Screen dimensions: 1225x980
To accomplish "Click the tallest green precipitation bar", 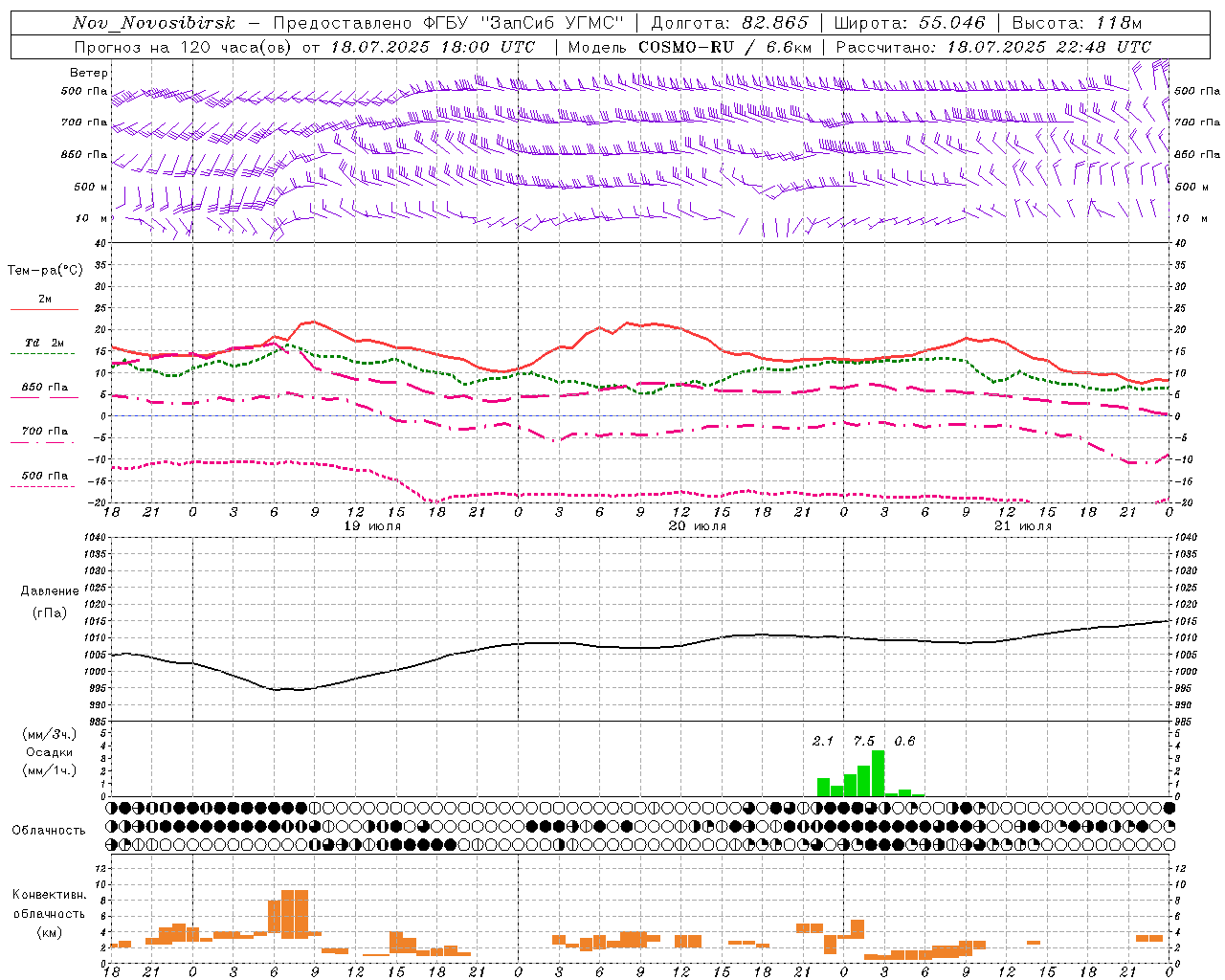I will pyautogui.click(x=878, y=773).
